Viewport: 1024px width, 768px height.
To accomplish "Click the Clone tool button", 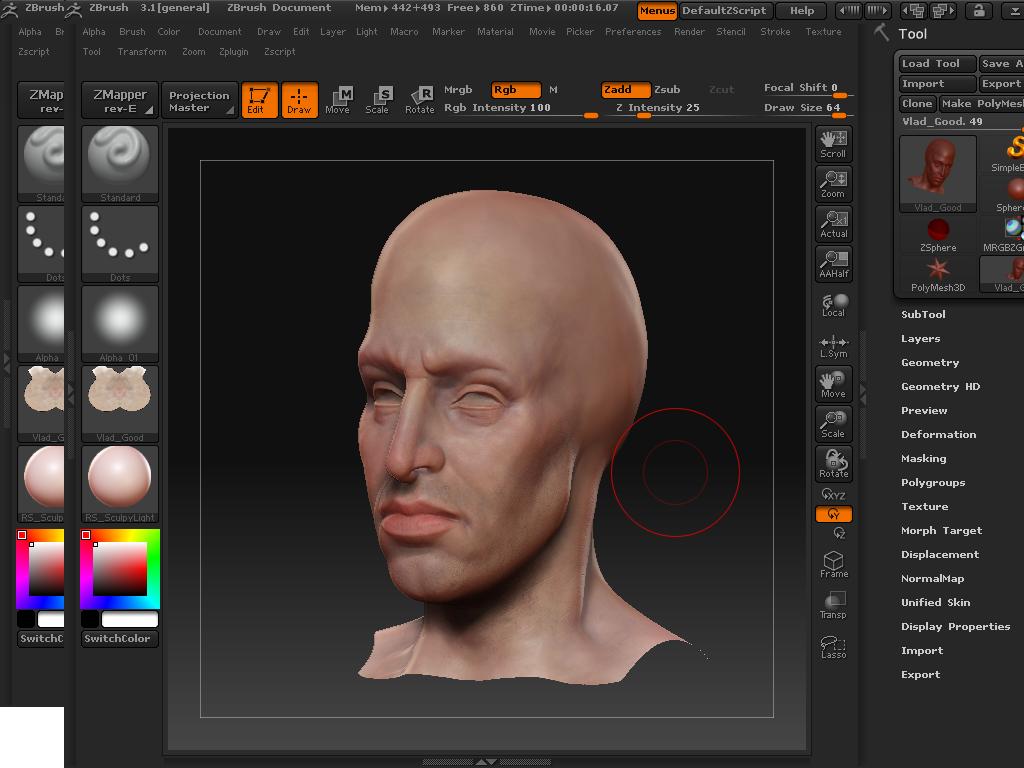I will pos(917,104).
